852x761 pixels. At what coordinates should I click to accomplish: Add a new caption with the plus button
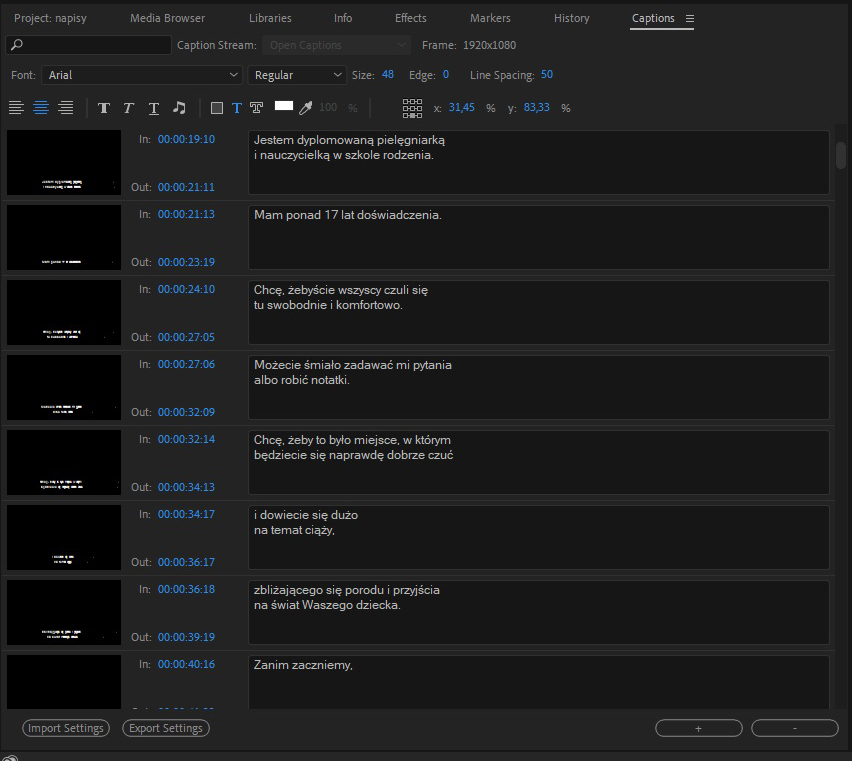697,728
